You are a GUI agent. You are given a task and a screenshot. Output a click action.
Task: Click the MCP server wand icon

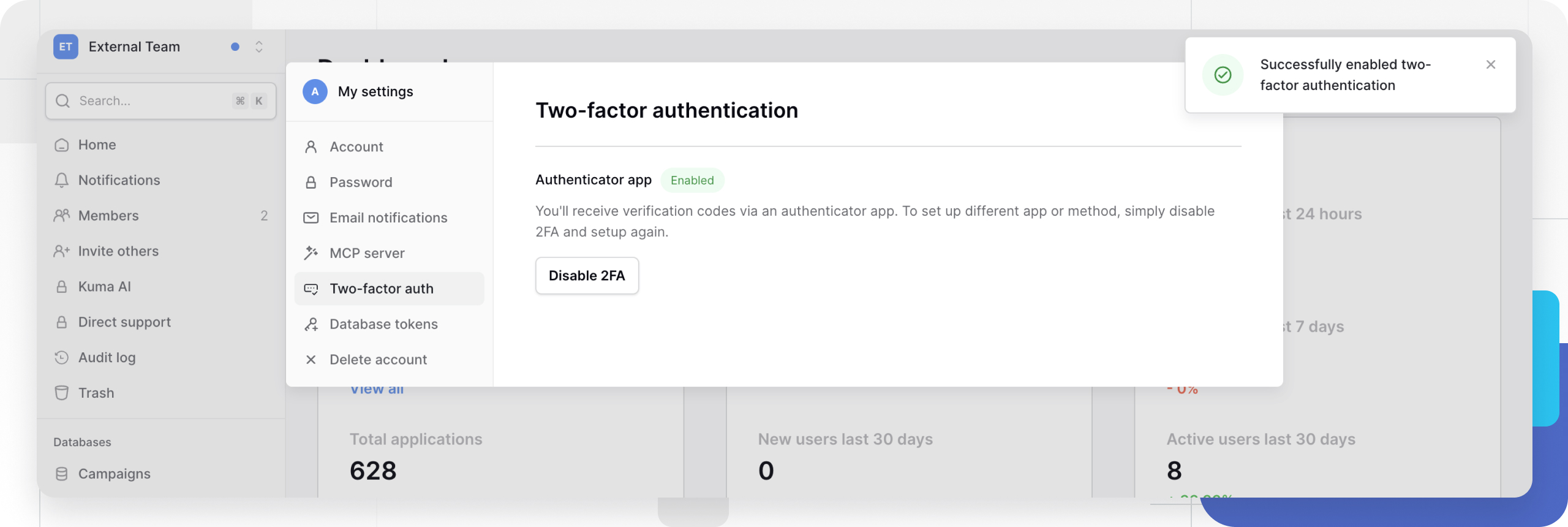[x=311, y=253]
